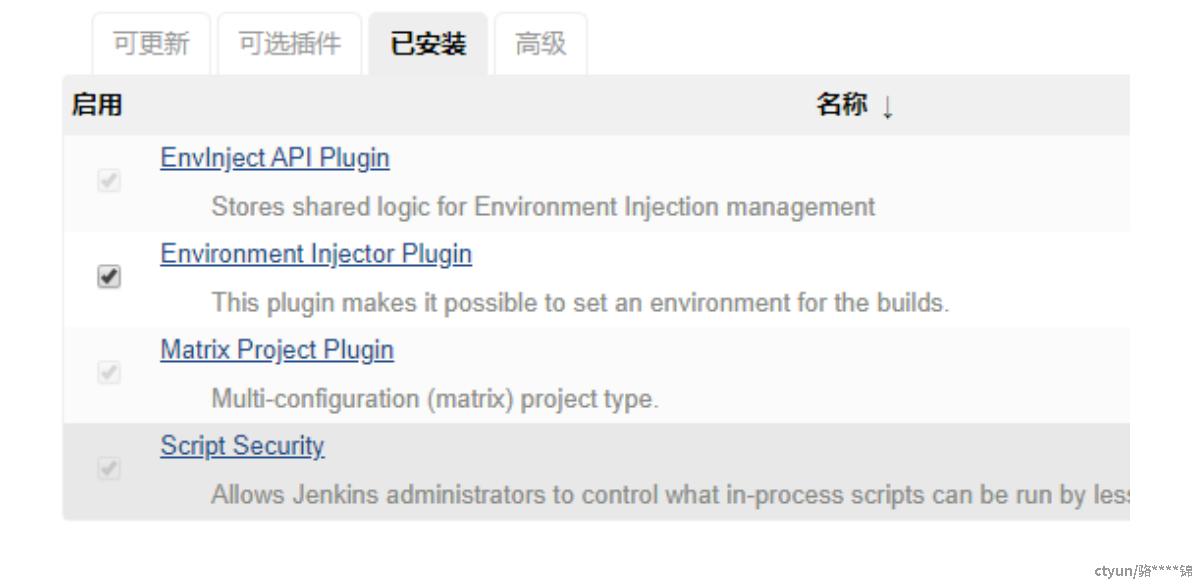1195x585 pixels.
Task: Toggle the Matrix Project Plugin checkbox
Action: click(109, 372)
